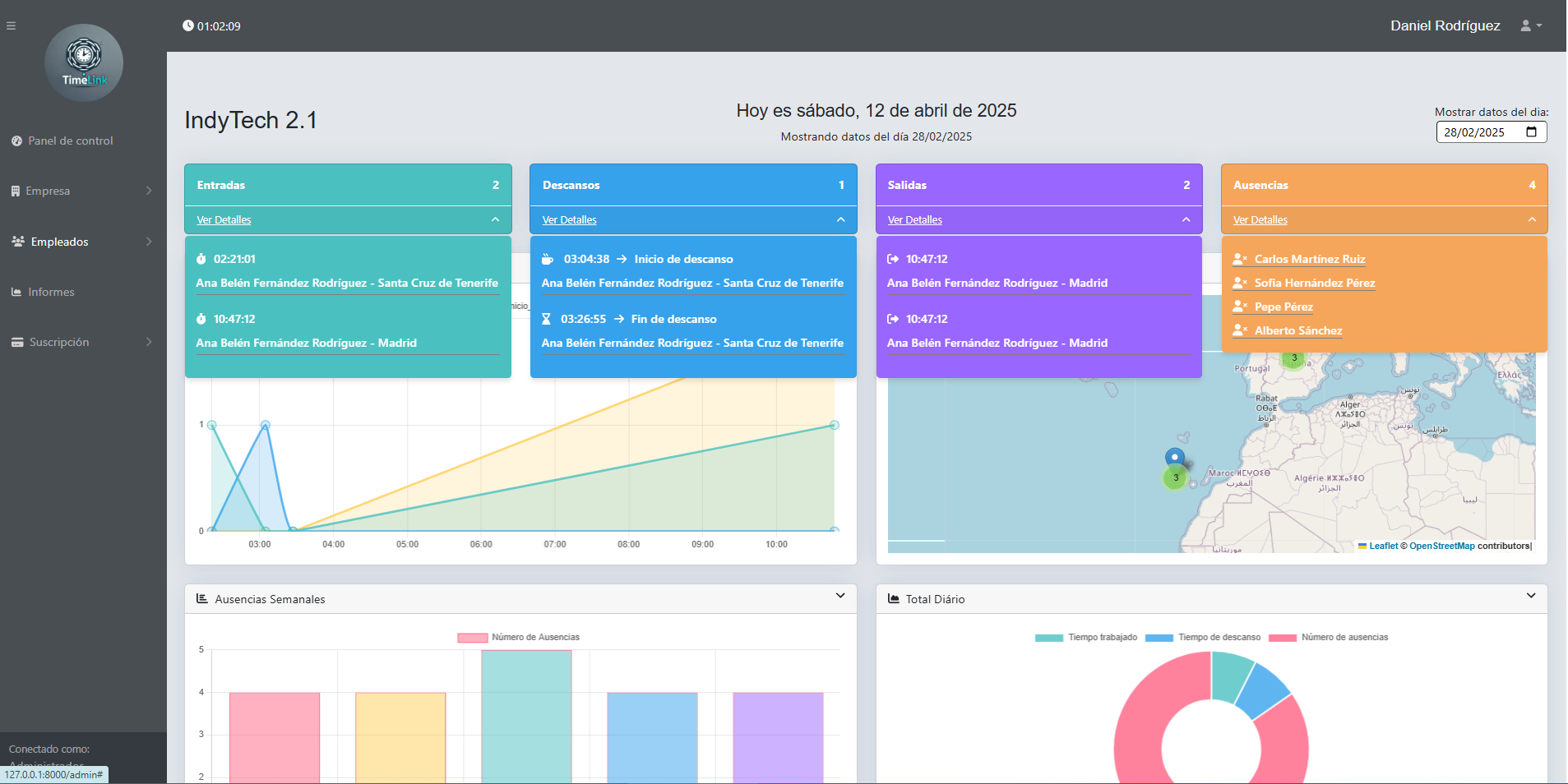Open the user account dropdown
The width and height of the screenshot is (1568, 784).
[1531, 25]
